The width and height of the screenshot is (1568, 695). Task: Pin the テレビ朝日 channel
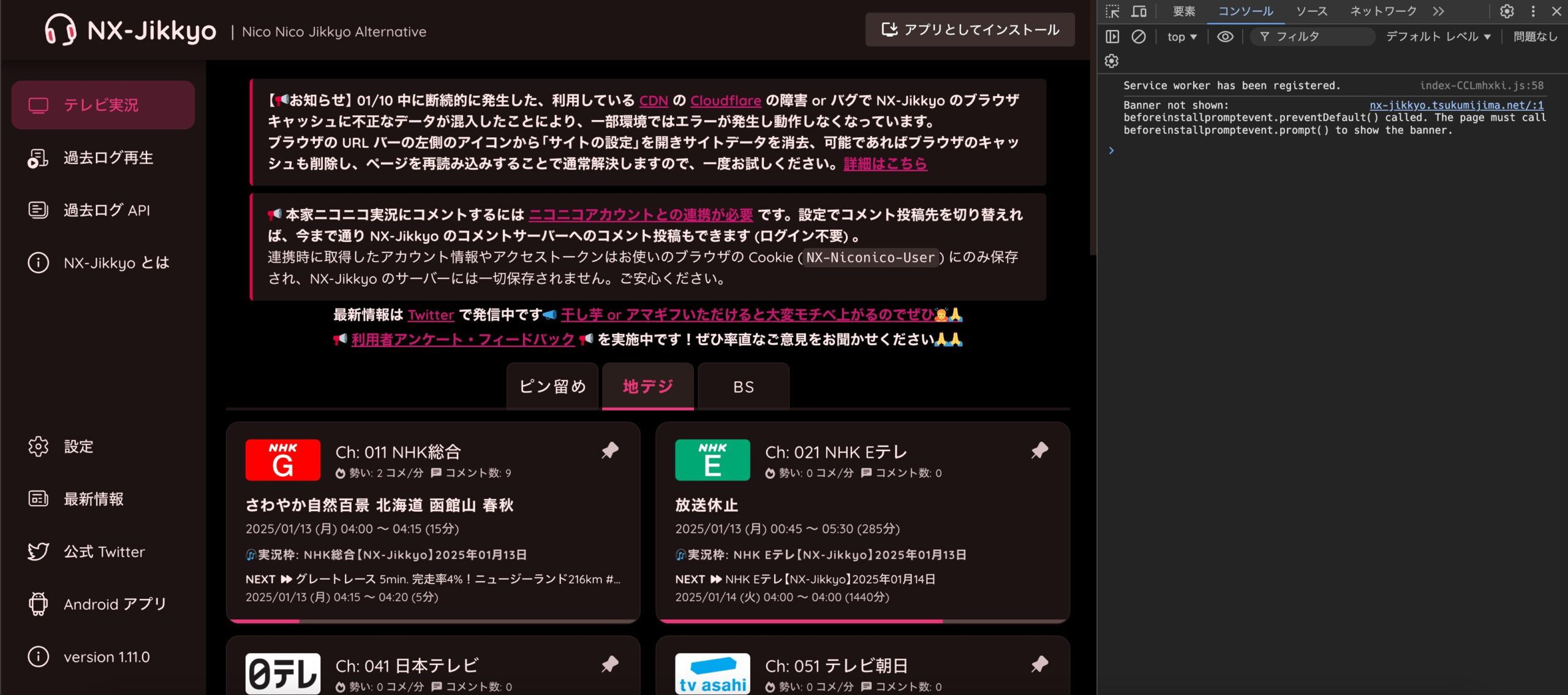pyautogui.click(x=1039, y=664)
